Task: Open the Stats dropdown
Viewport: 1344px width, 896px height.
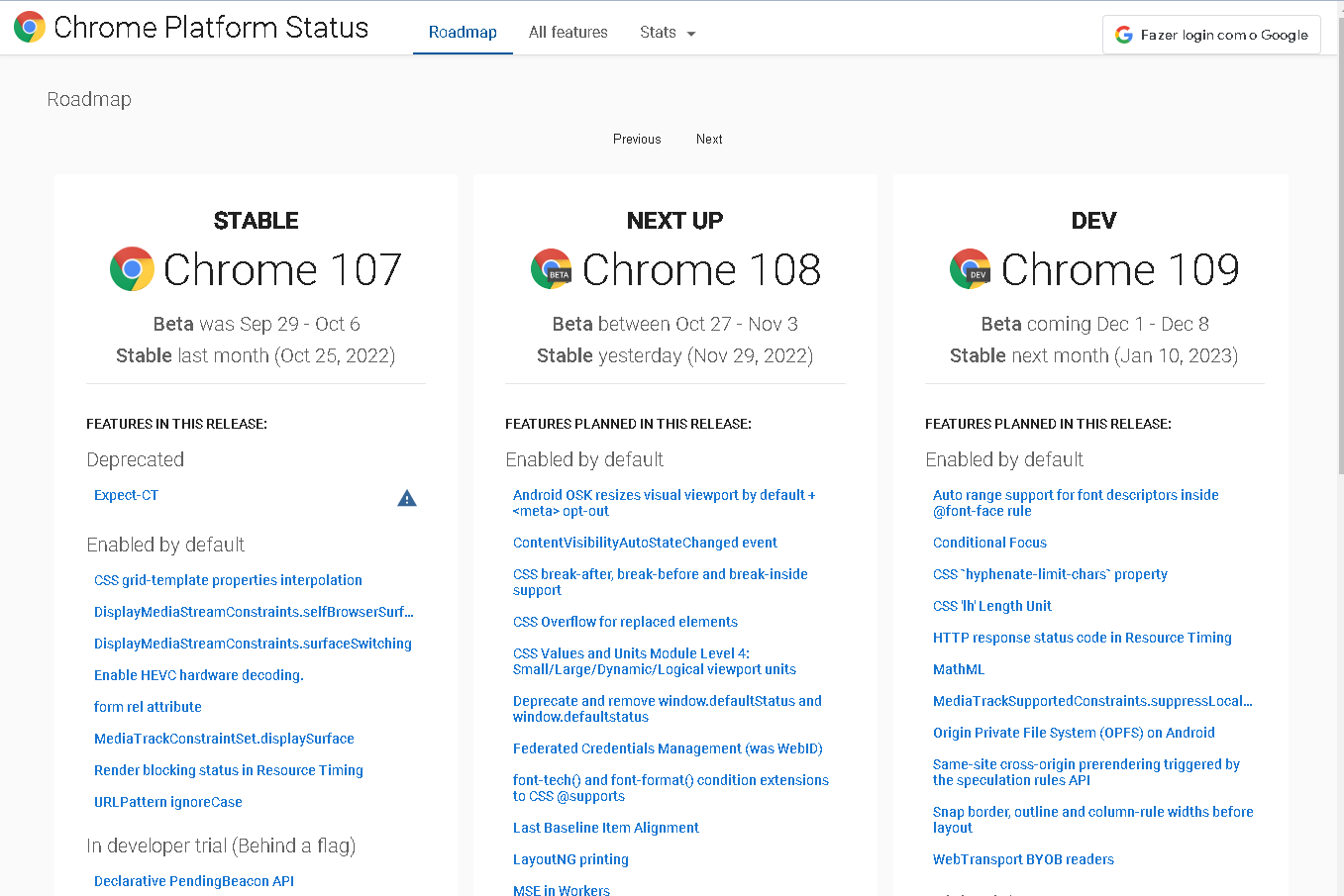Action: point(657,32)
